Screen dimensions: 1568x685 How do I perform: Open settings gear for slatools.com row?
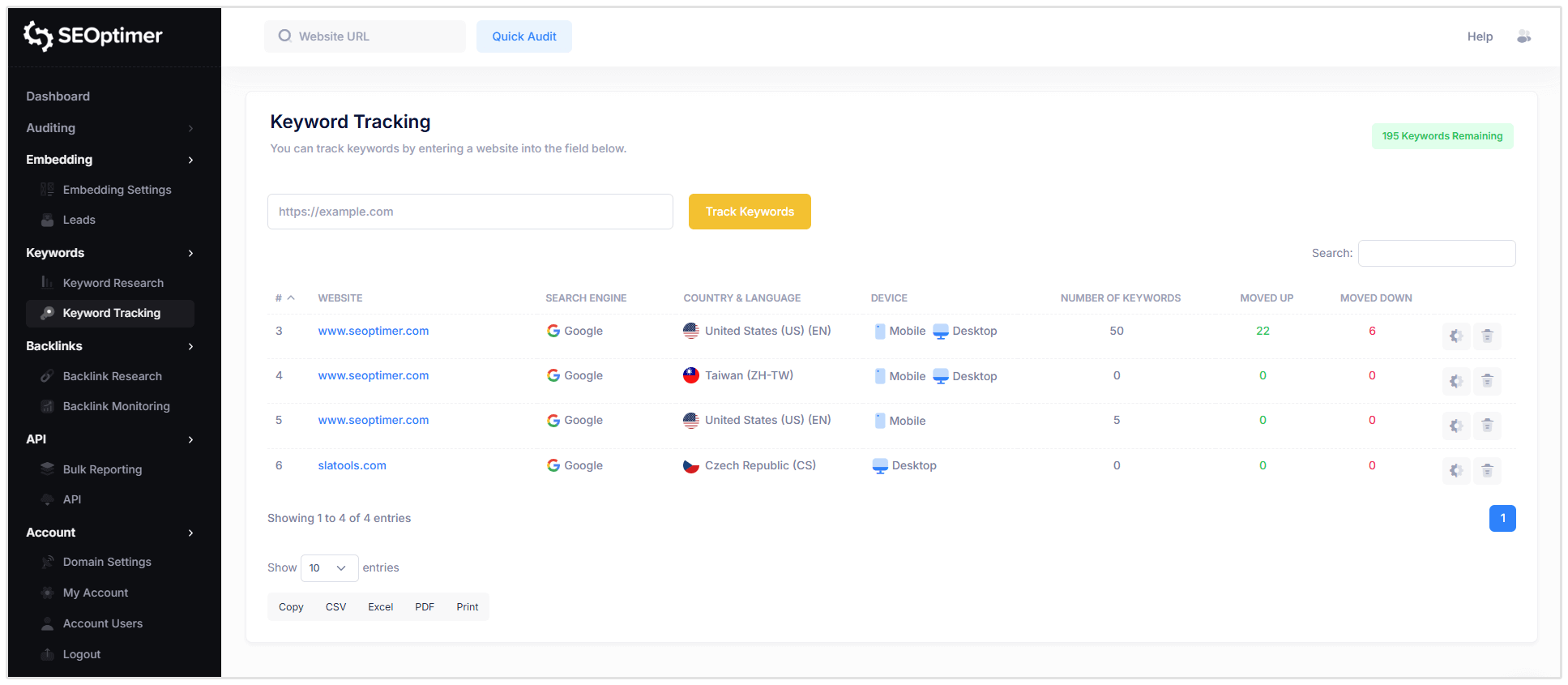tap(1456, 471)
